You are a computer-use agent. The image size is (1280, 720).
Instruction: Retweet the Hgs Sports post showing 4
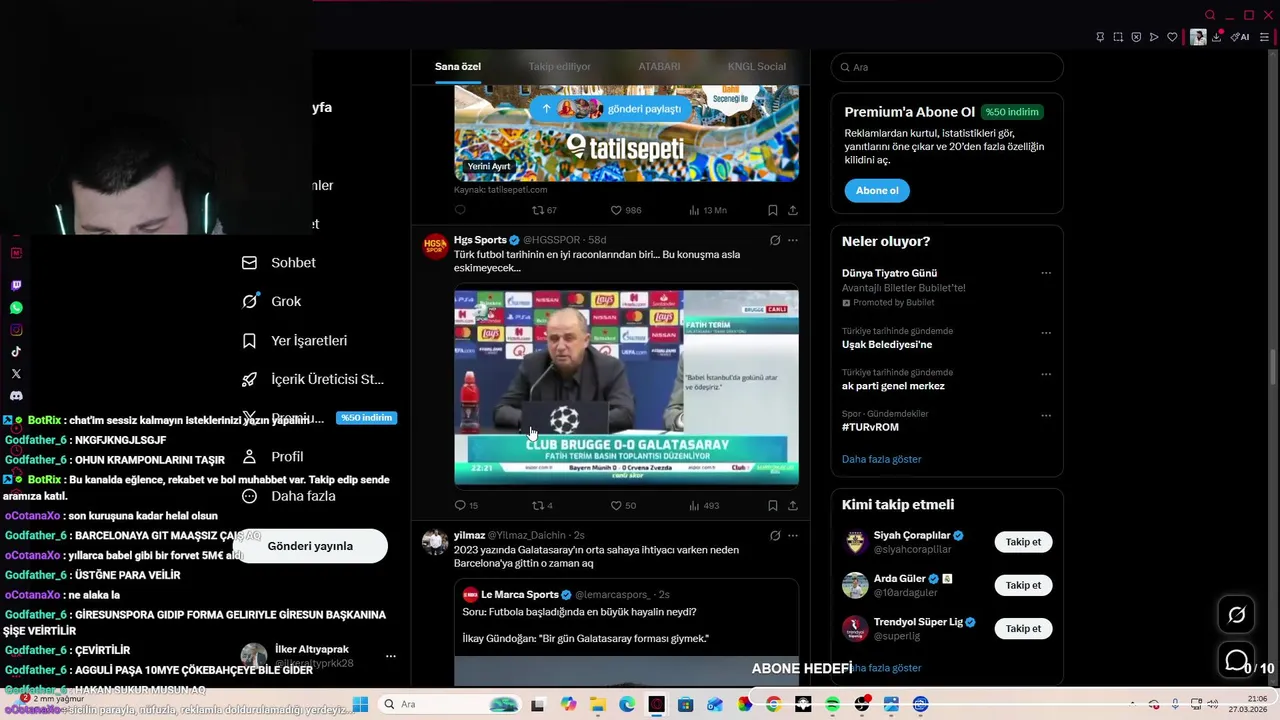tap(537, 506)
